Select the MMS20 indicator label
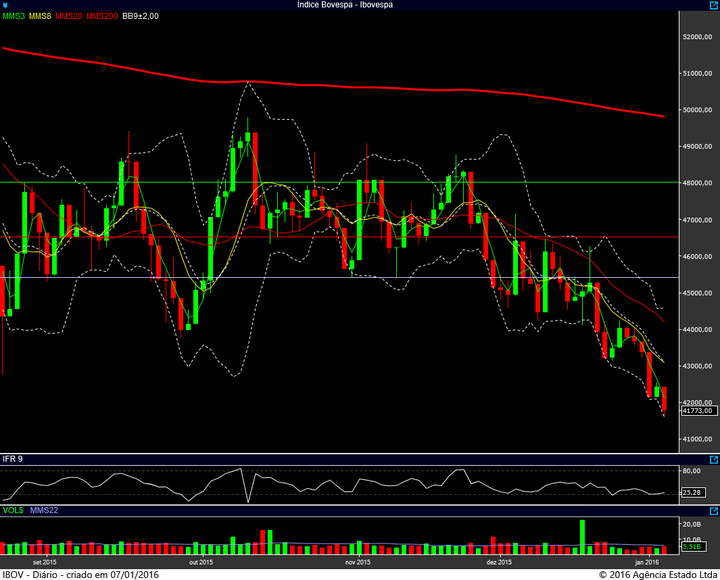The height and width of the screenshot is (580, 720). pos(69,16)
